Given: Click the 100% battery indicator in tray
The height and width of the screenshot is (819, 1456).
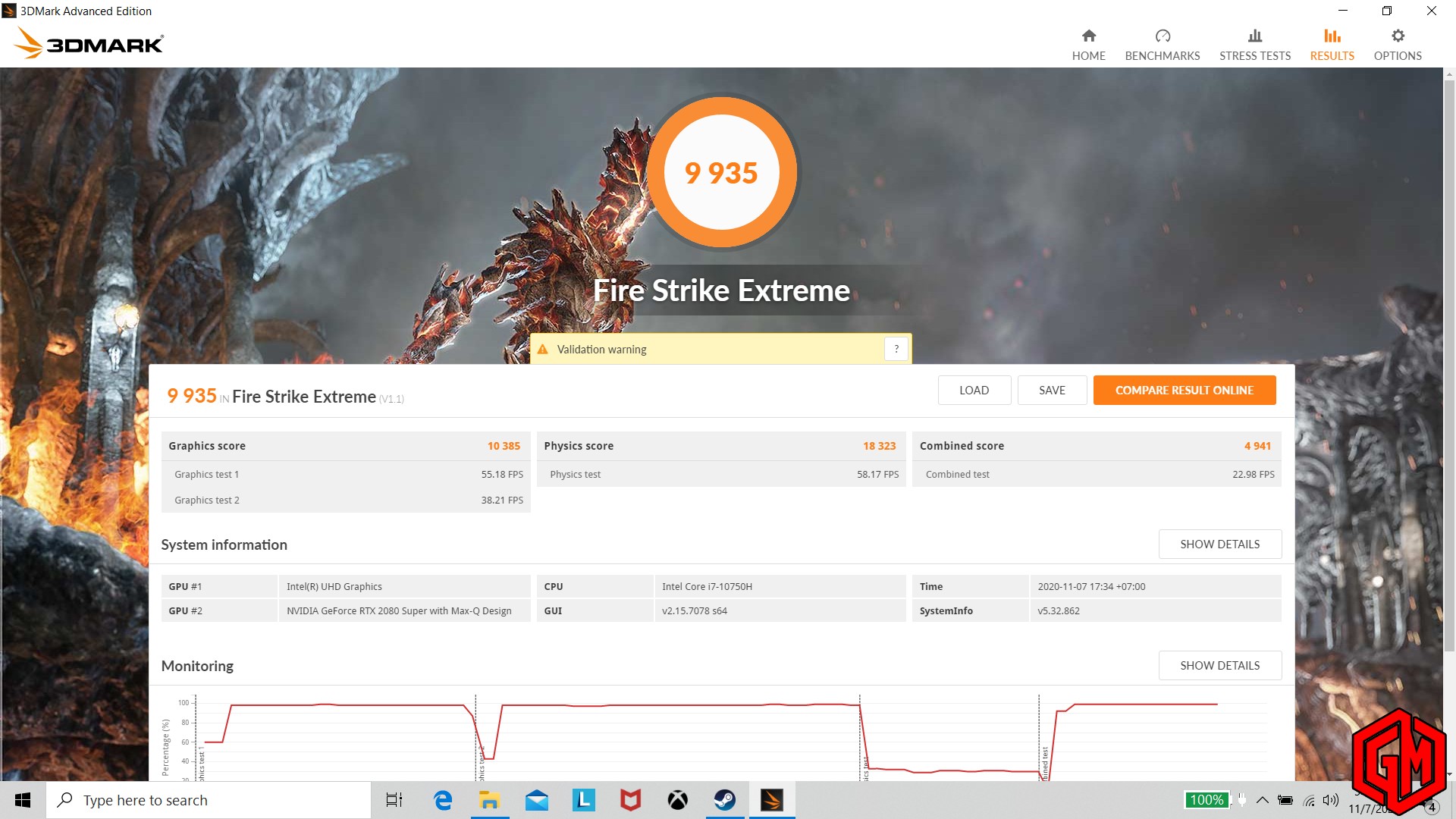Looking at the screenshot, I should pyautogui.click(x=1207, y=800).
